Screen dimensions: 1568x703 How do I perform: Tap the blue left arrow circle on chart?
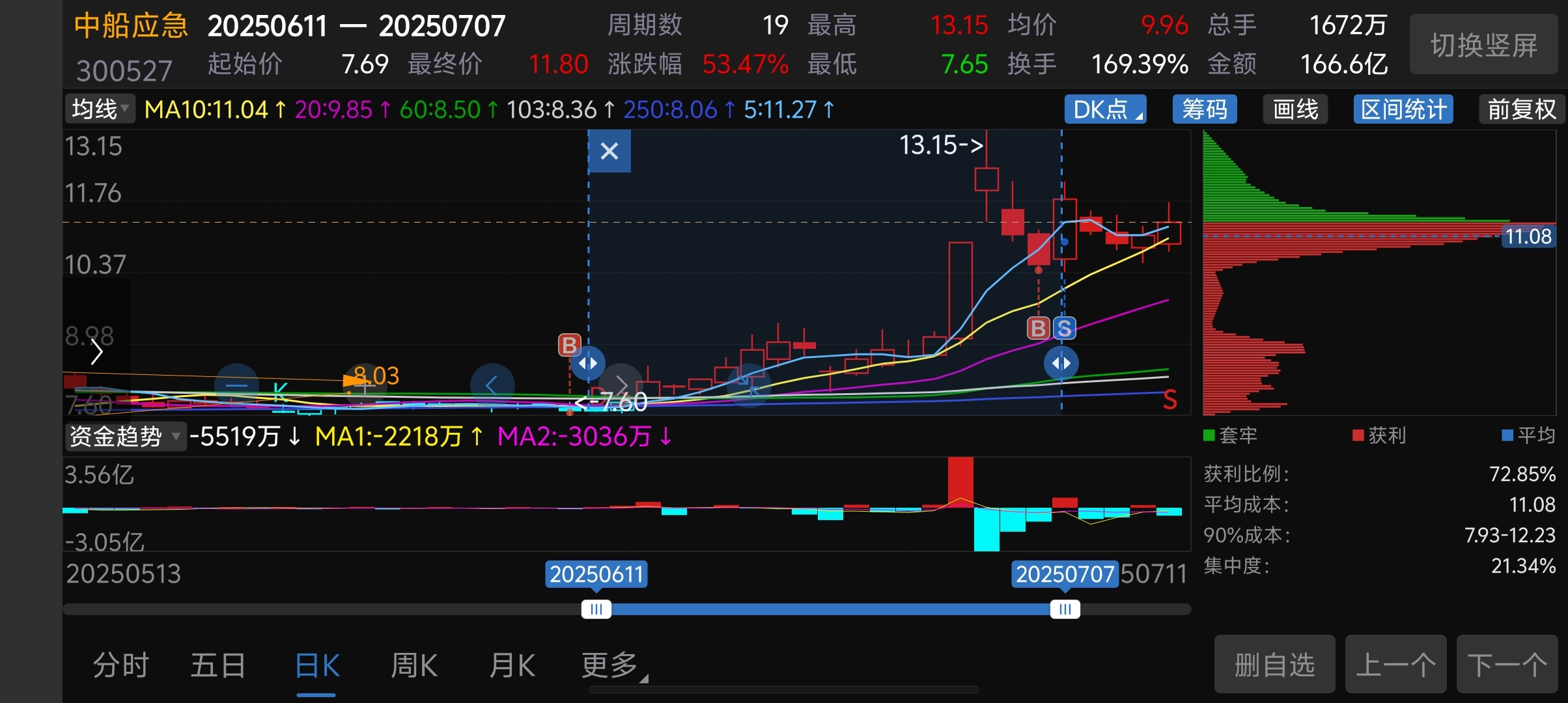click(492, 385)
